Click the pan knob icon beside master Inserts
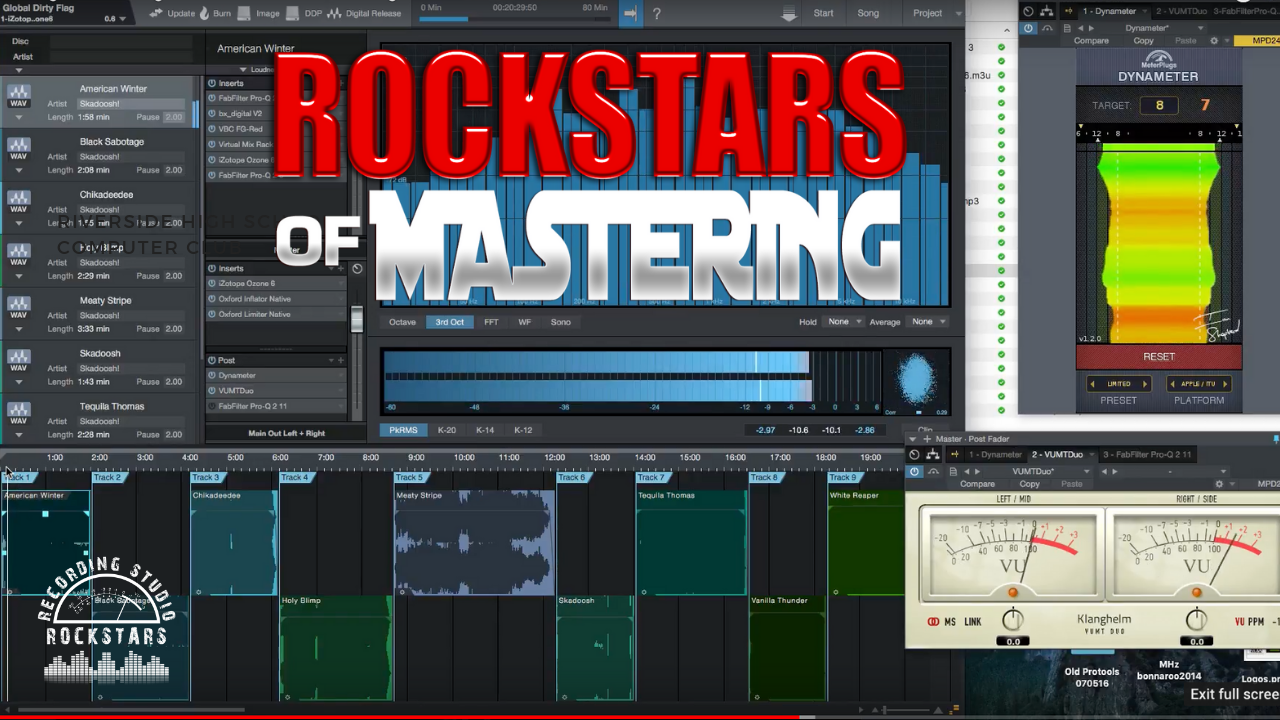Screen dimensions: 1280x720 [357, 268]
